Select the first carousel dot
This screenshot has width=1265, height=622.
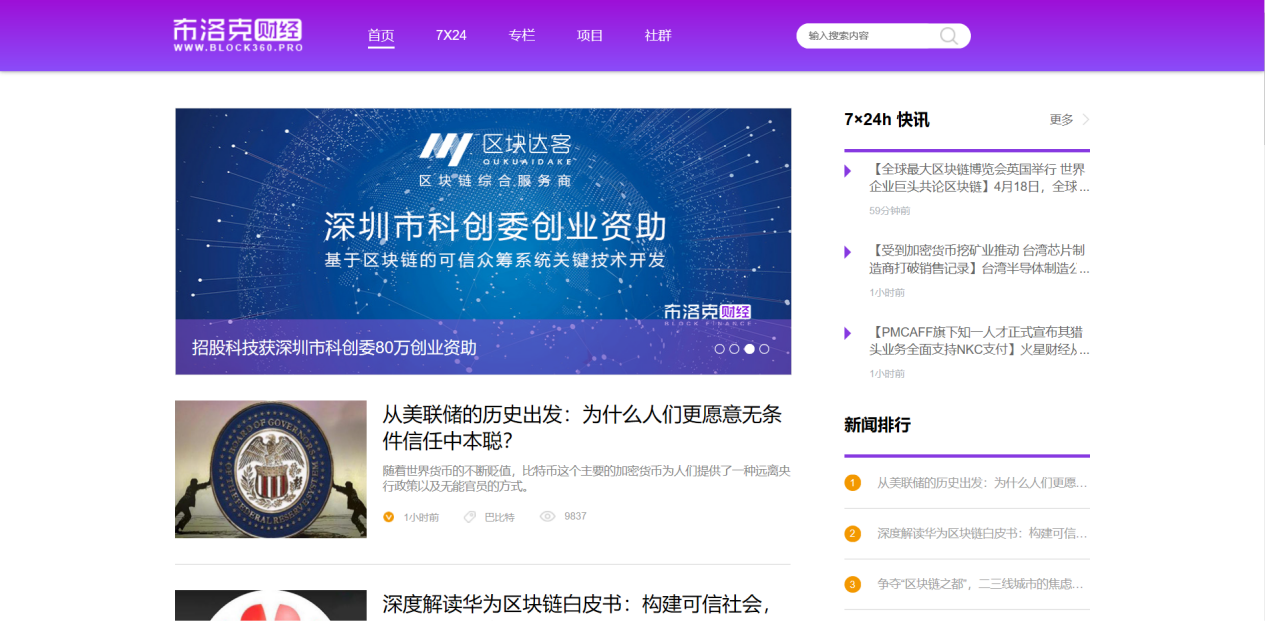tap(719, 349)
